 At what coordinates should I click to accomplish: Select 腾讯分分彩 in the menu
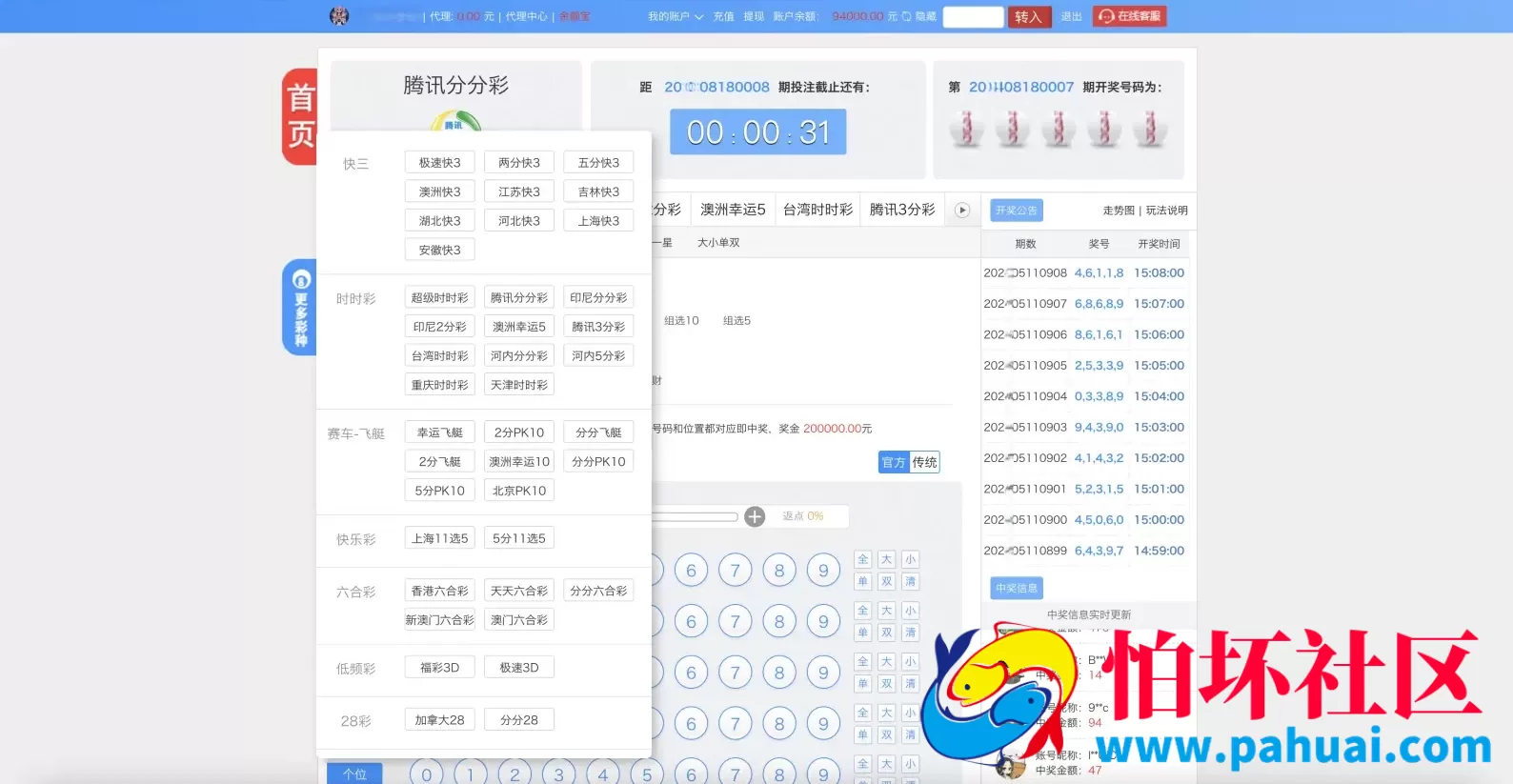coord(519,298)
